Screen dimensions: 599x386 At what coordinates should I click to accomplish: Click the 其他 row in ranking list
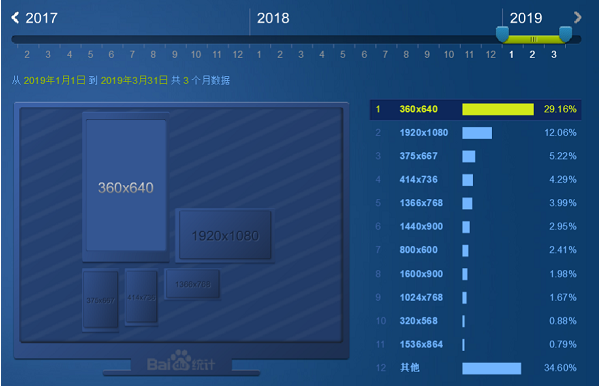pyautogui.click(x=476, y=368)
